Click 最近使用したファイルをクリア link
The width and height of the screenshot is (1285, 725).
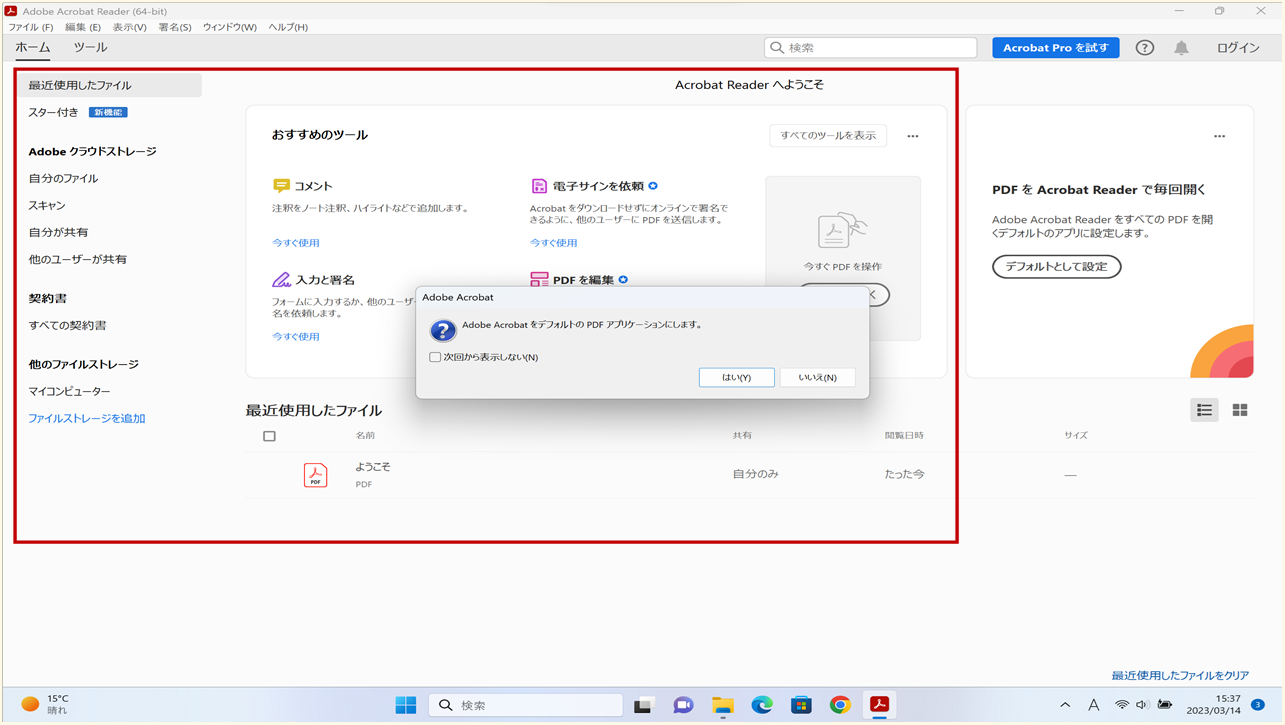[x=1180, y=676]
